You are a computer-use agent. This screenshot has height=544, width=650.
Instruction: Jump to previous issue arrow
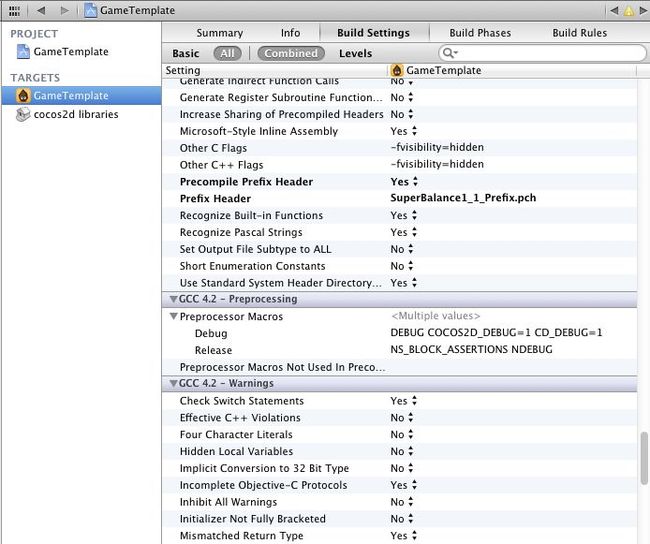pyautogui.click(x=614, y=10)
